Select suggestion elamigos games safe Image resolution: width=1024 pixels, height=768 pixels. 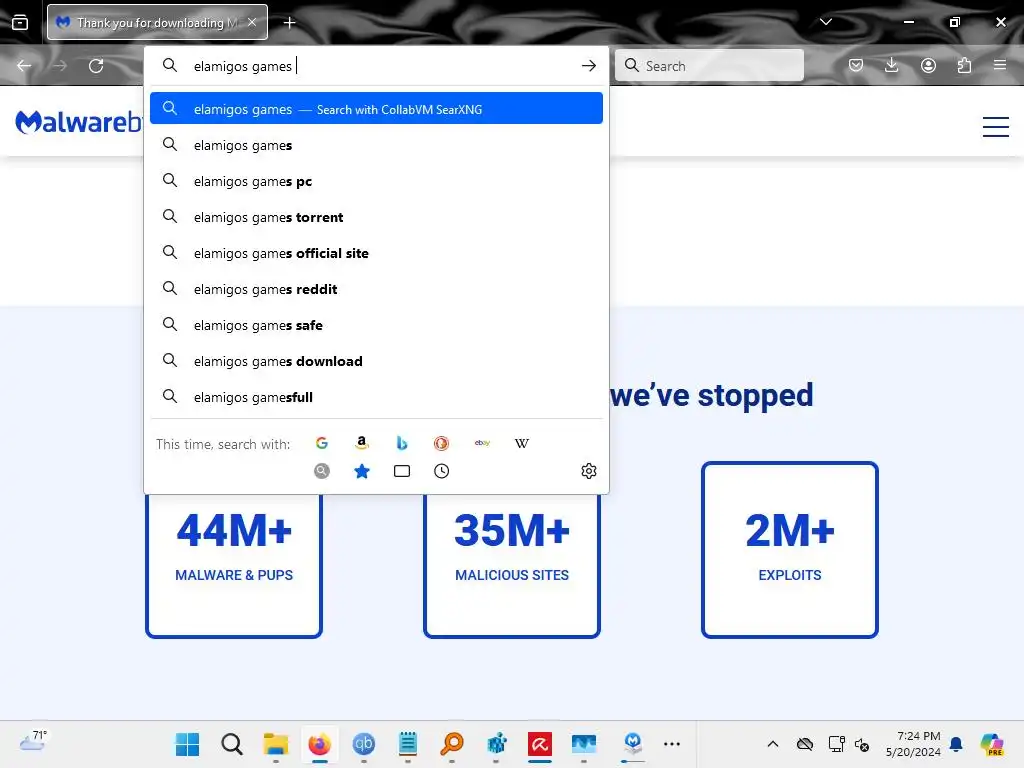coord(376,325)
